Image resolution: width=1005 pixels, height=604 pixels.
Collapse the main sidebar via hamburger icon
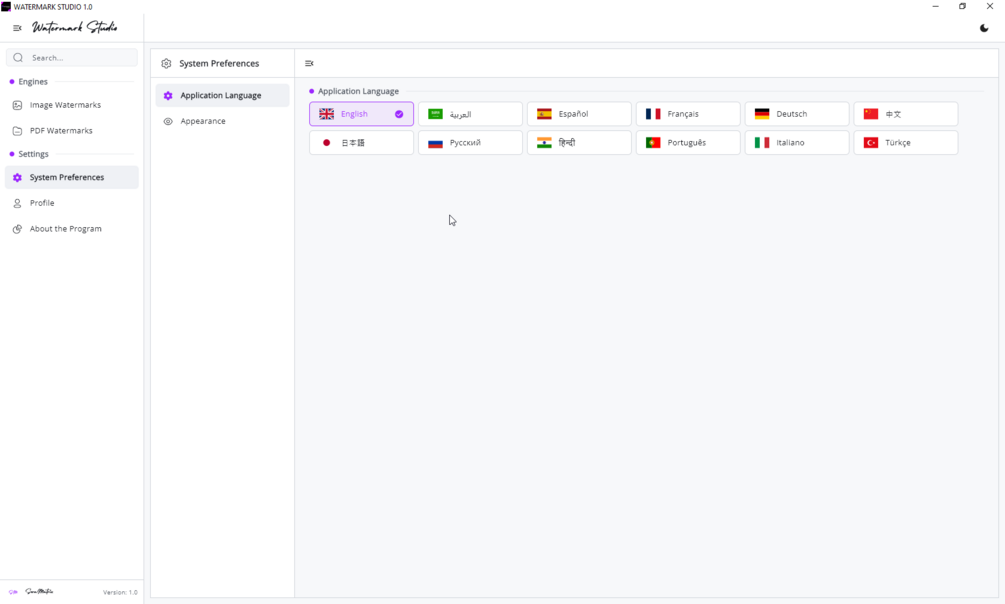[17, 28]
